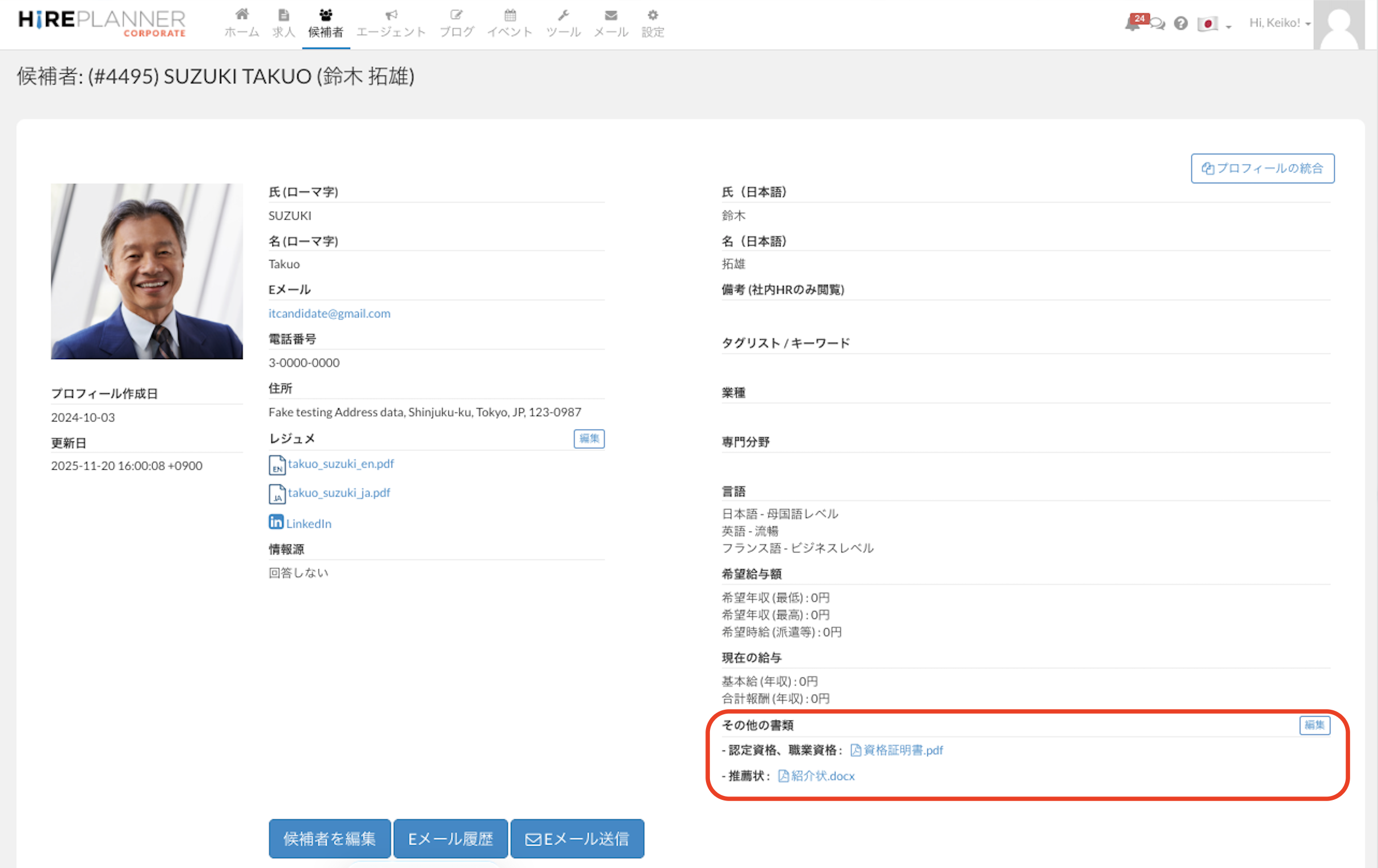Click the HirePlanner Corporate logo
Screen dimensions: 1378x868
[102, 23]
